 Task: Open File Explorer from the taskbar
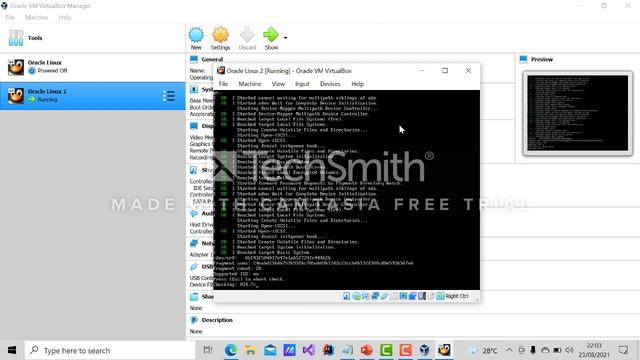[x=250, y=350]
